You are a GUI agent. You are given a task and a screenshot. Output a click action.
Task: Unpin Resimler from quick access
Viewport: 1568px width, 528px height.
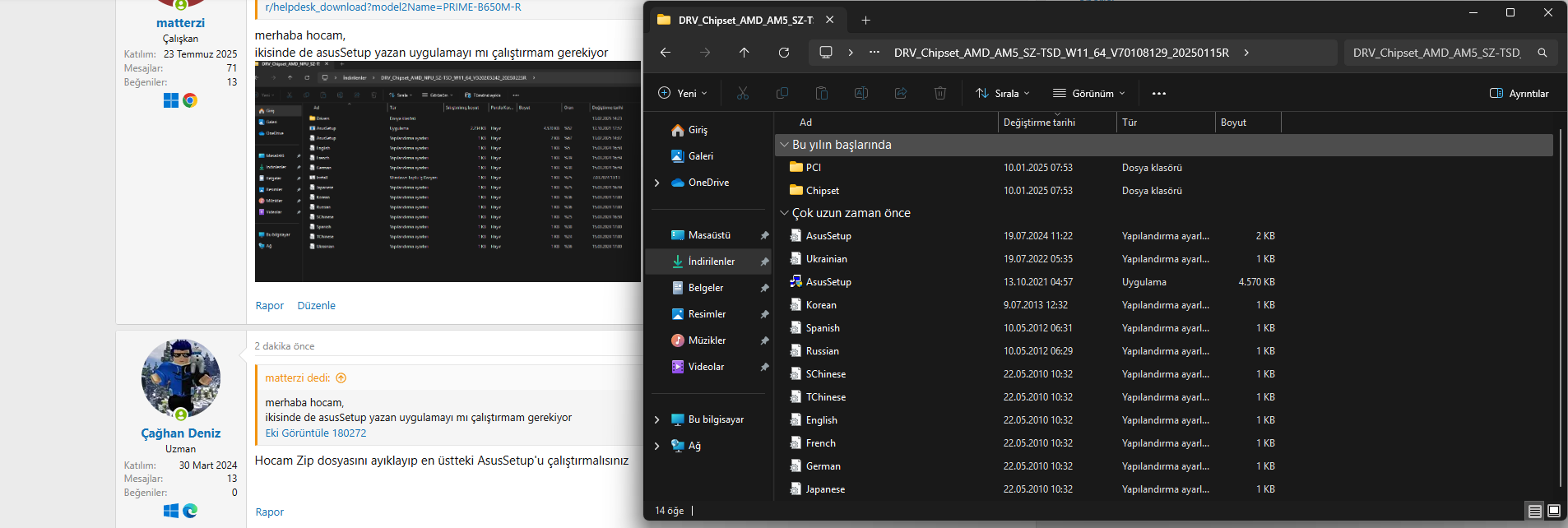pos(764,314)
